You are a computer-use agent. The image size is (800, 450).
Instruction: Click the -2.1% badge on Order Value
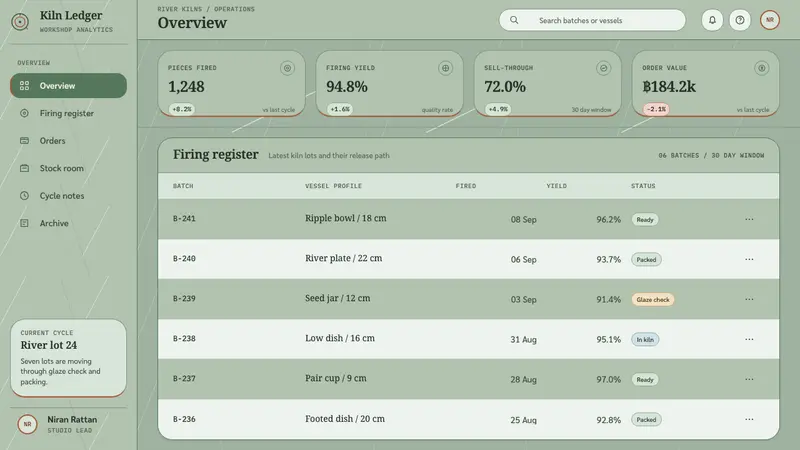[656, 109]
